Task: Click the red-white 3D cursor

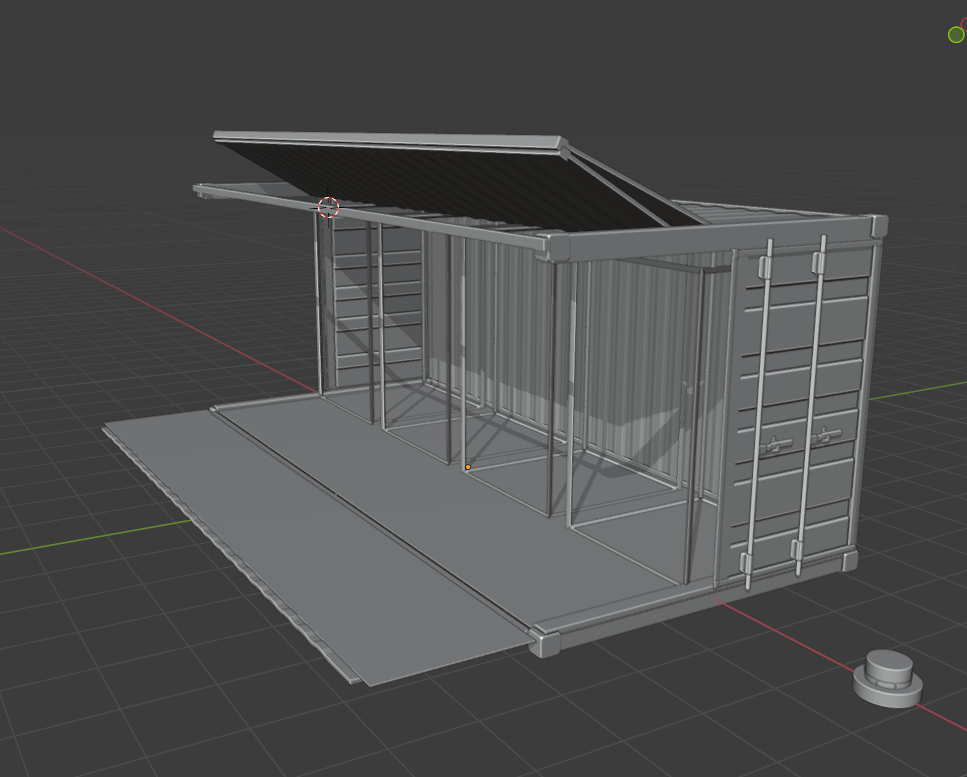Action: 329,207
